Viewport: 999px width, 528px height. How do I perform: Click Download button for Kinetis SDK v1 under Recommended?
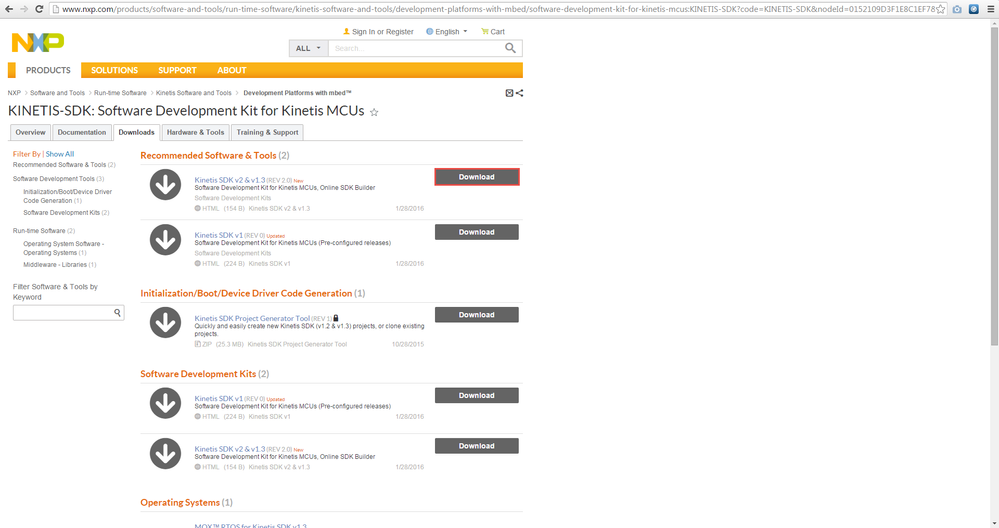click(477, 232)
